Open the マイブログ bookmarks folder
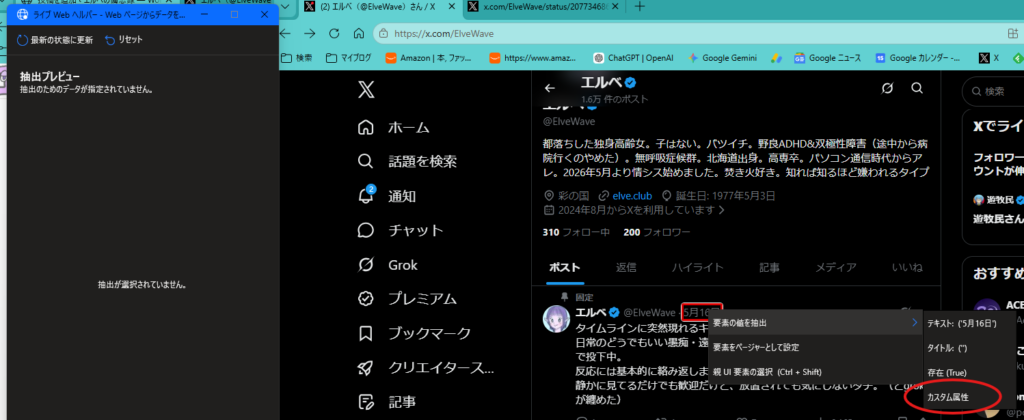This screenshot has height=420, width=1024. [x=349, y=57]
